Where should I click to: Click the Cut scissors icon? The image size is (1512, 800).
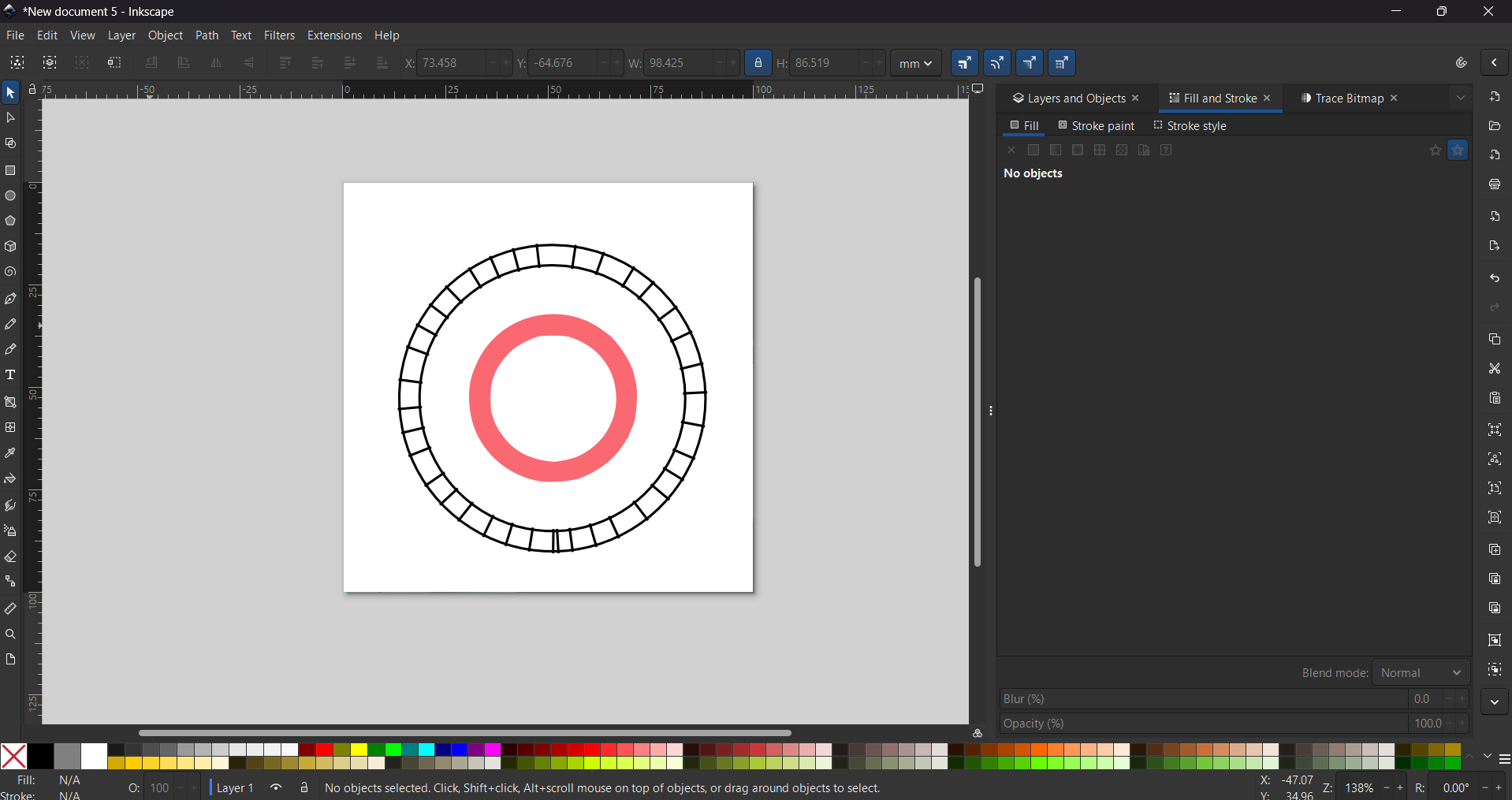(x=1495, y=368)
